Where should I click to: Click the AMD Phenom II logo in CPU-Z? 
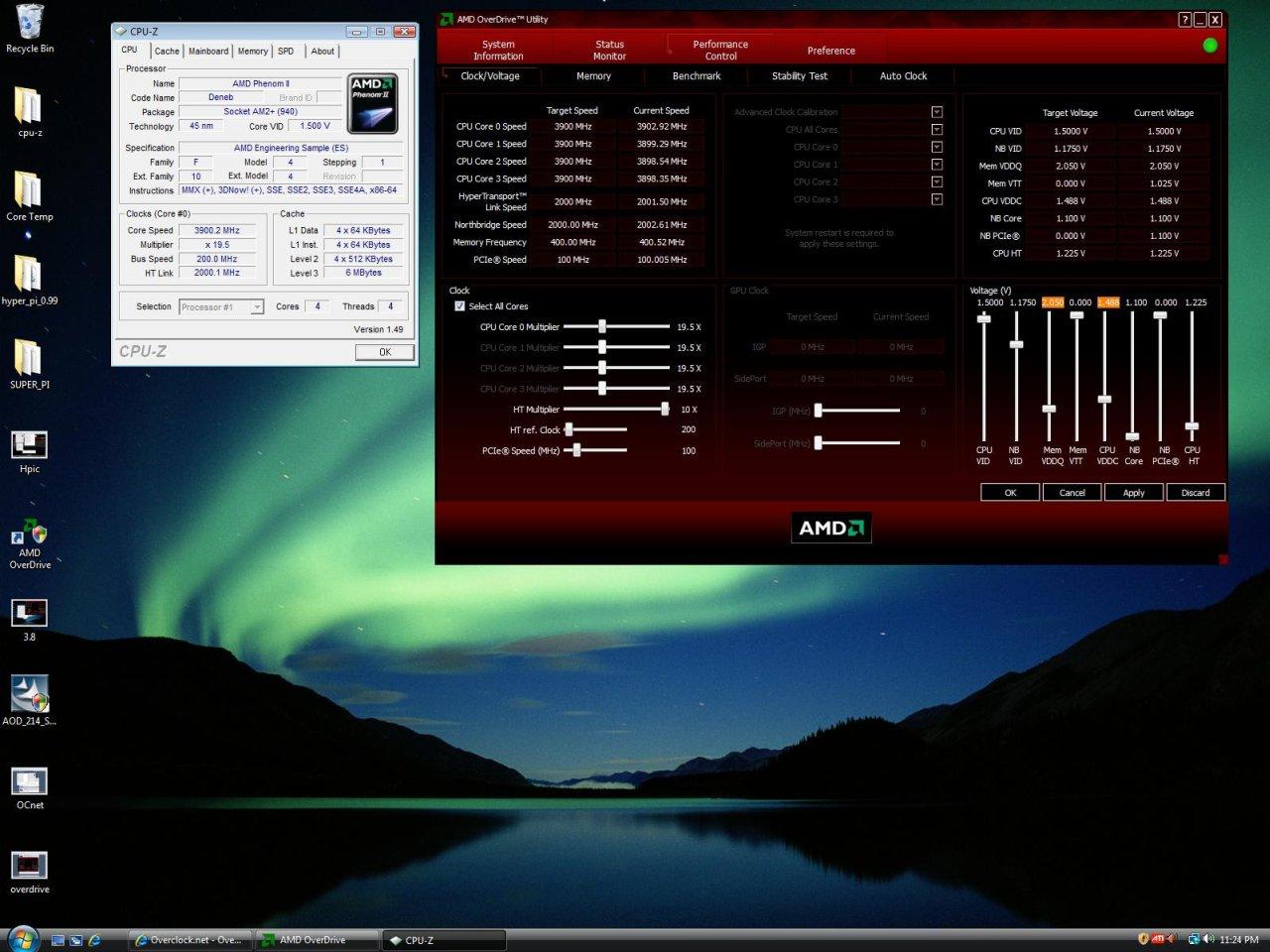373,102
